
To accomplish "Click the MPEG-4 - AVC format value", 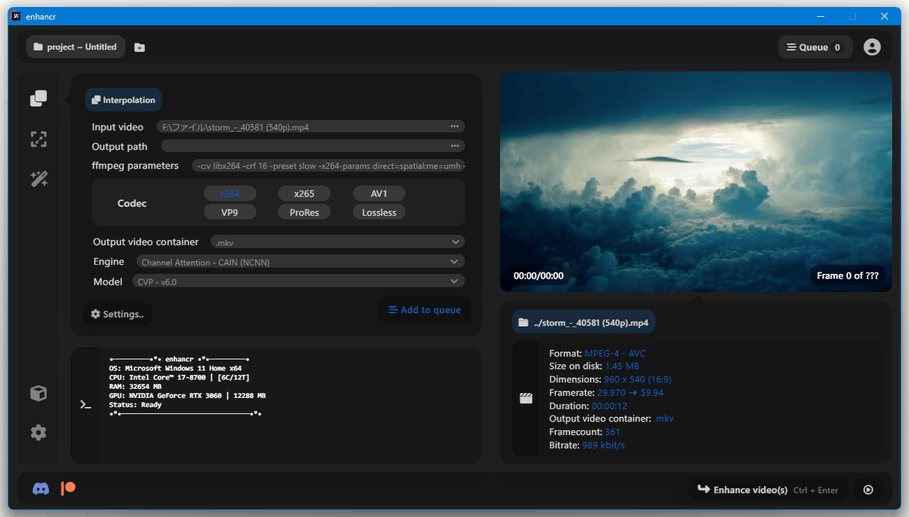I will click(615, 354).
